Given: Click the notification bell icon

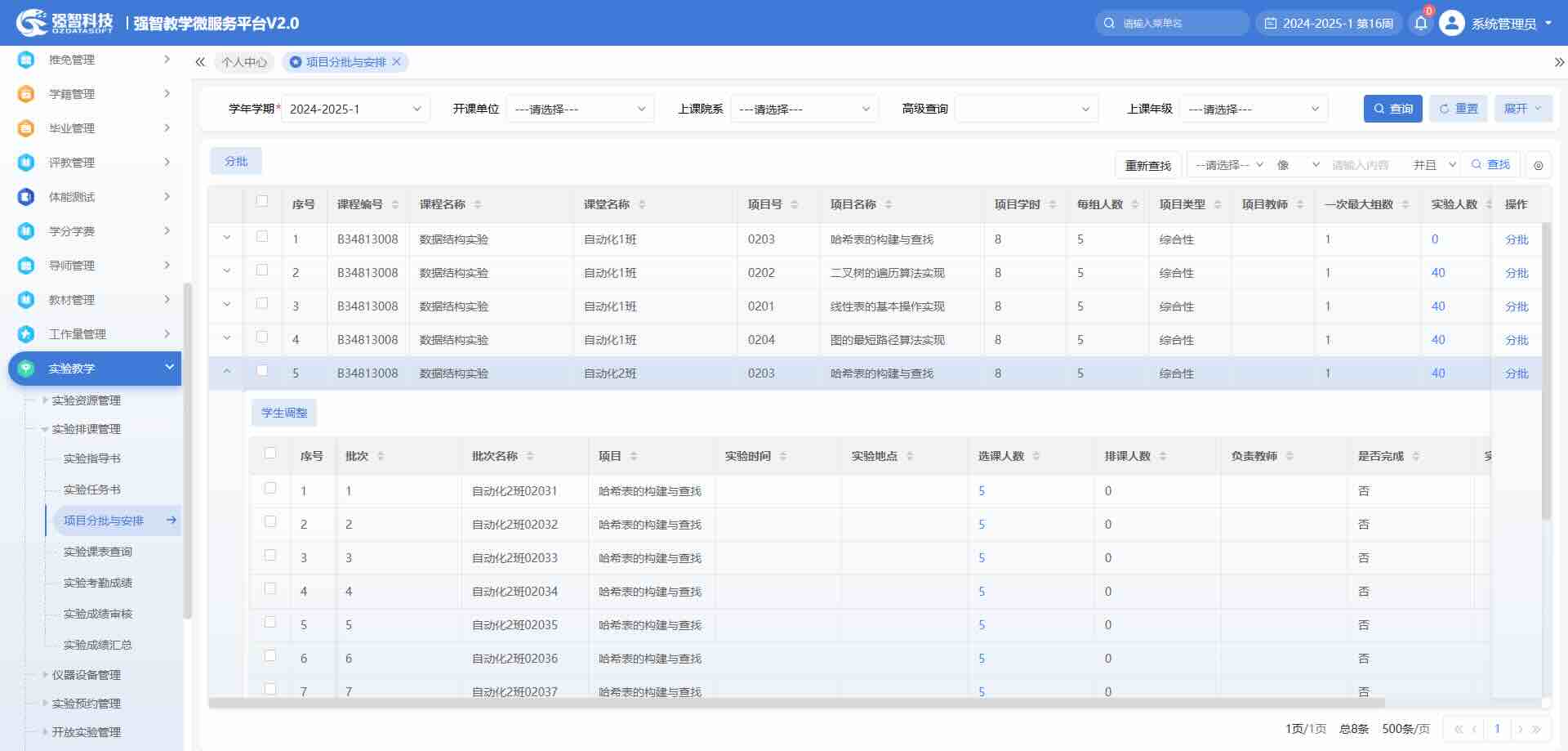Looking at the screenshot, I should [1421, 23].
